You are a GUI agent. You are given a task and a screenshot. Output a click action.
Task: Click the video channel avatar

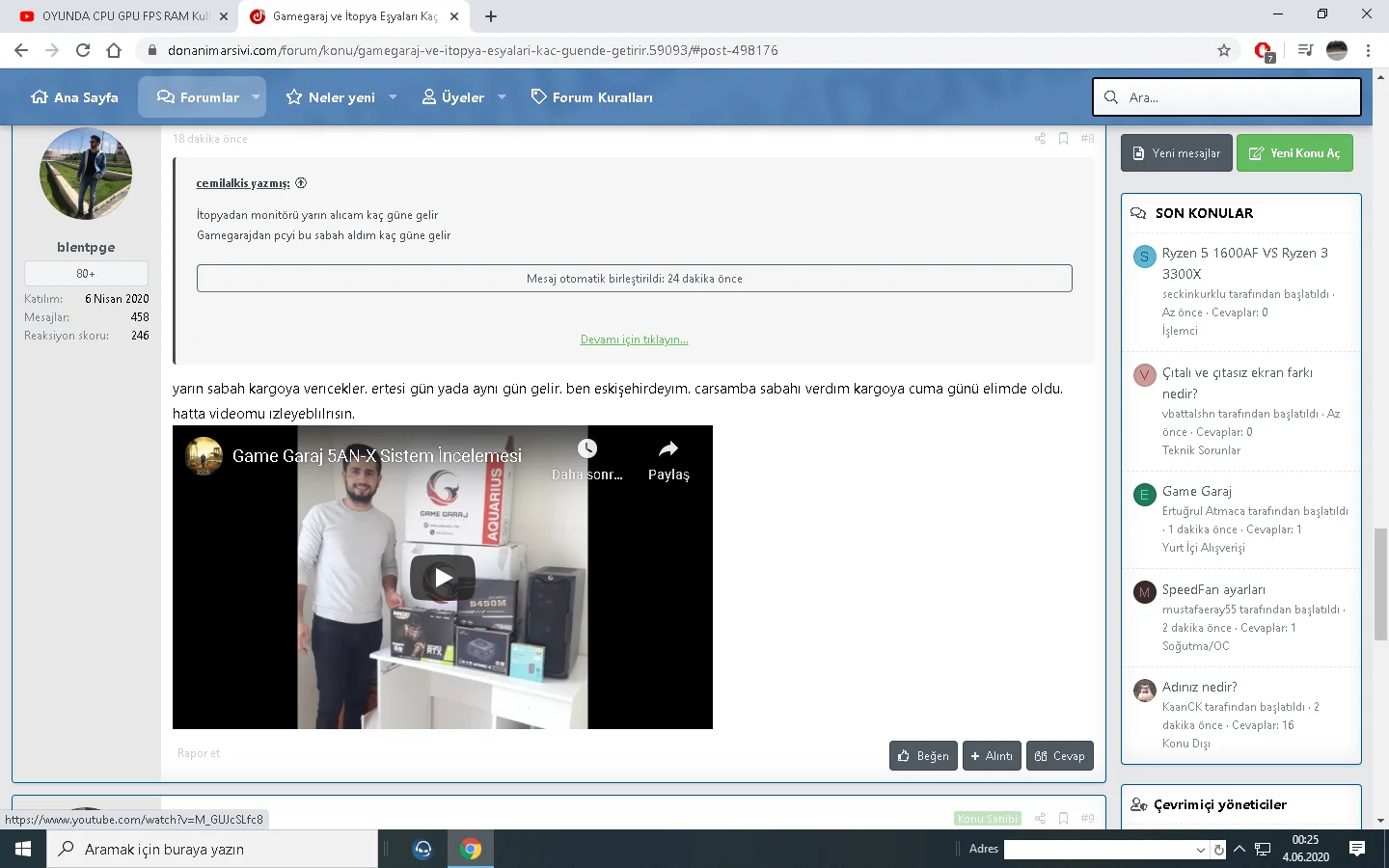[204, 456]
